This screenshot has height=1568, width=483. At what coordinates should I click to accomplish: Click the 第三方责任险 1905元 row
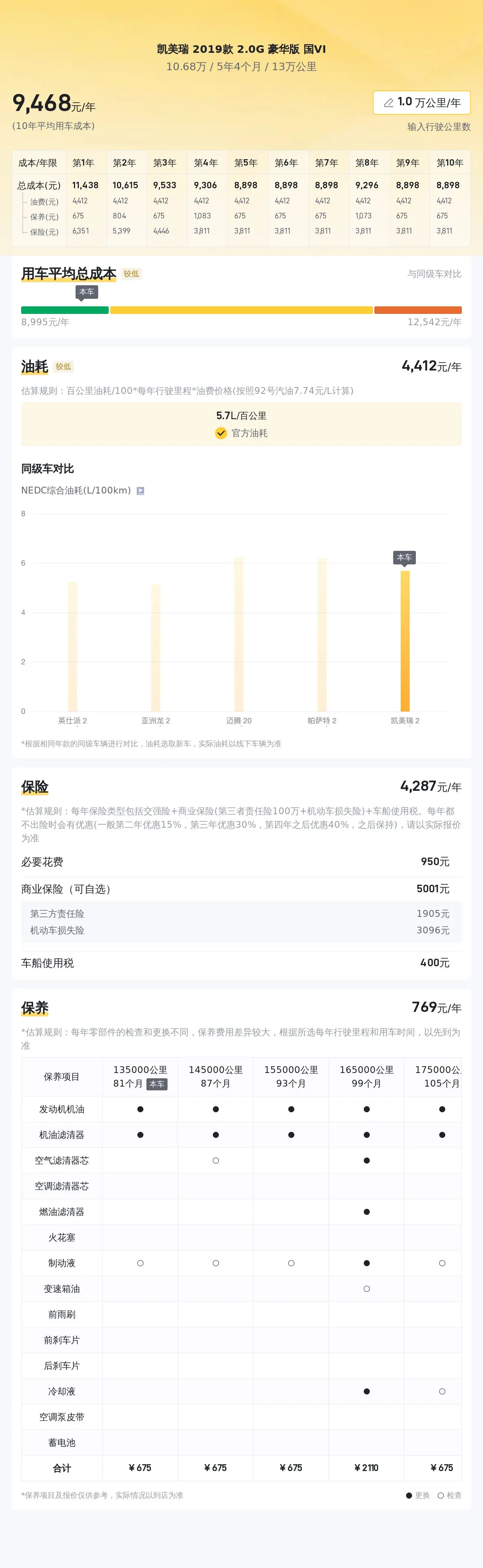pyautogui.click(x=241, y=914)
